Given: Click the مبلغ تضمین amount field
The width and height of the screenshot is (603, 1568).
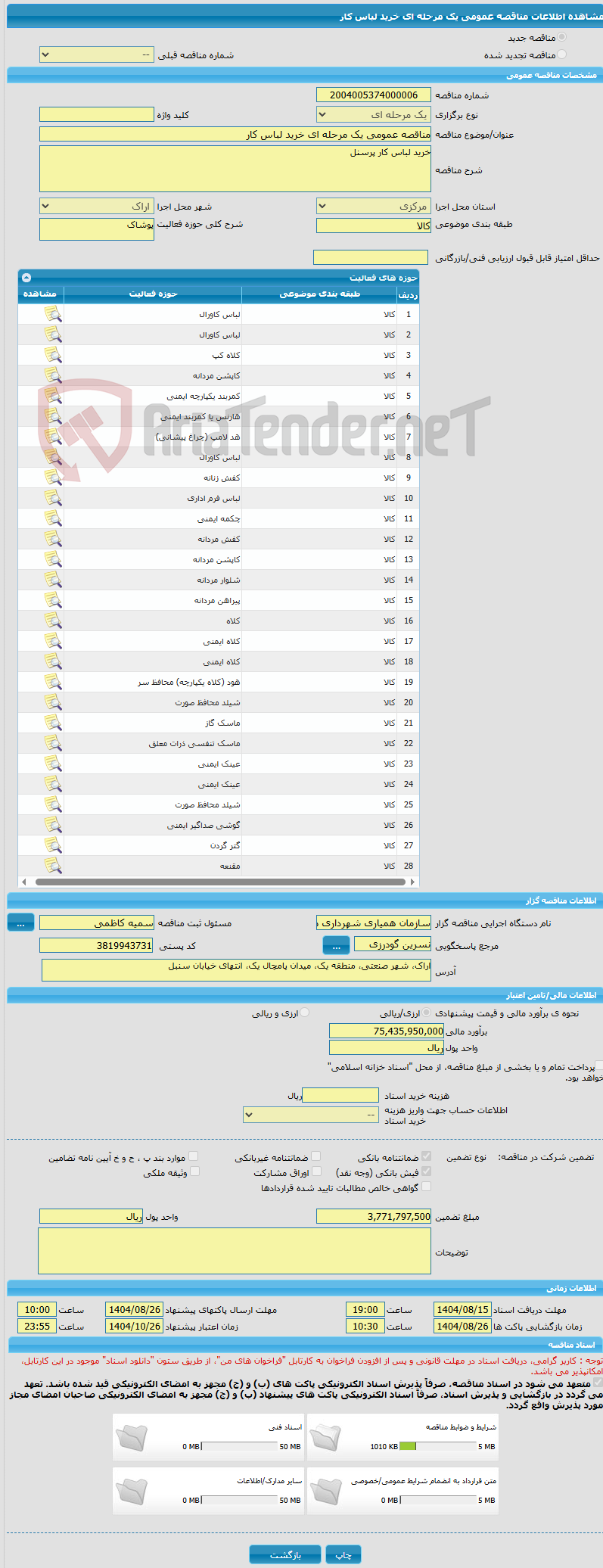Looking at the screenshot, I should click(374, 1216).
